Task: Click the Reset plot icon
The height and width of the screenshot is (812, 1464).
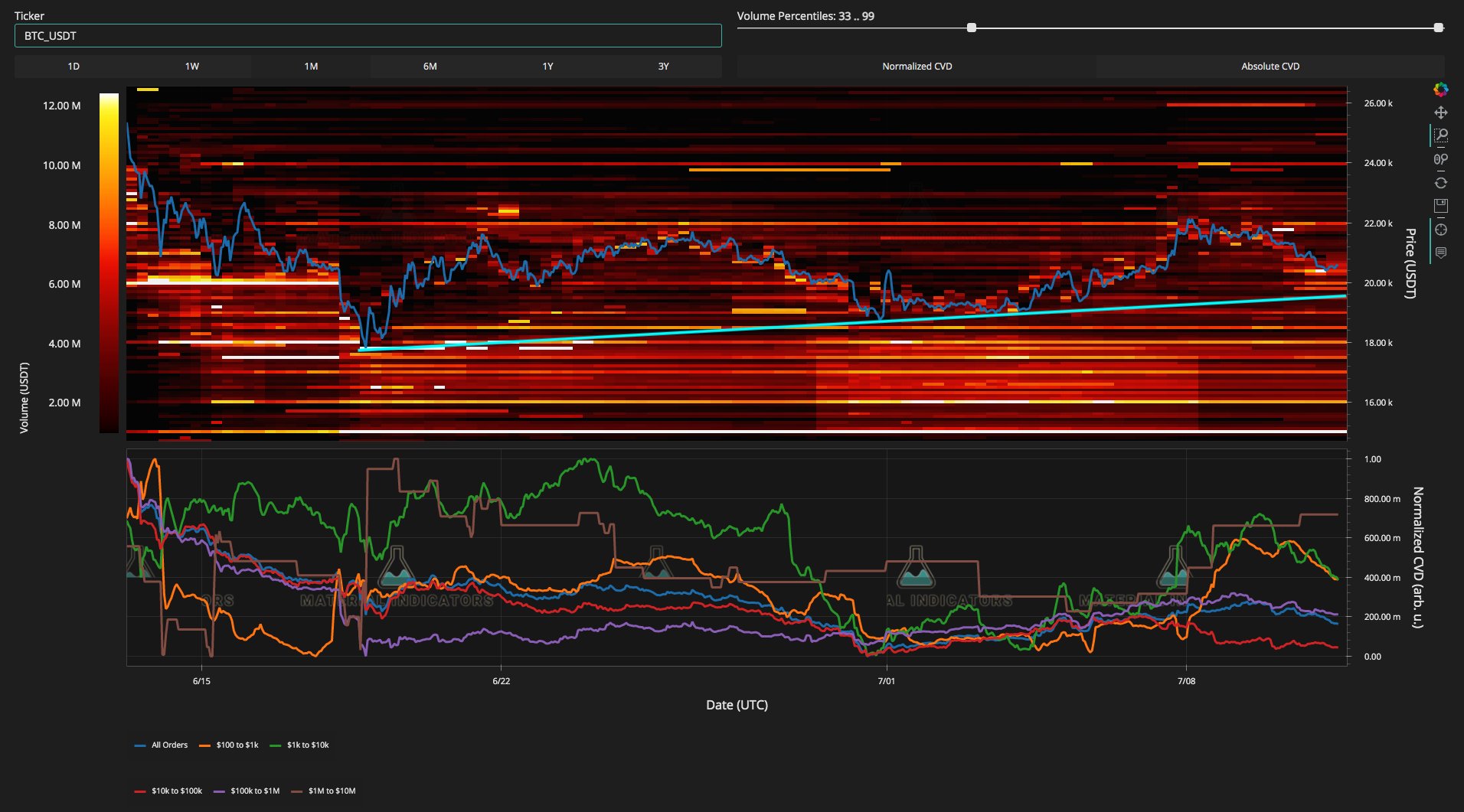Action: pos(1440,183)
